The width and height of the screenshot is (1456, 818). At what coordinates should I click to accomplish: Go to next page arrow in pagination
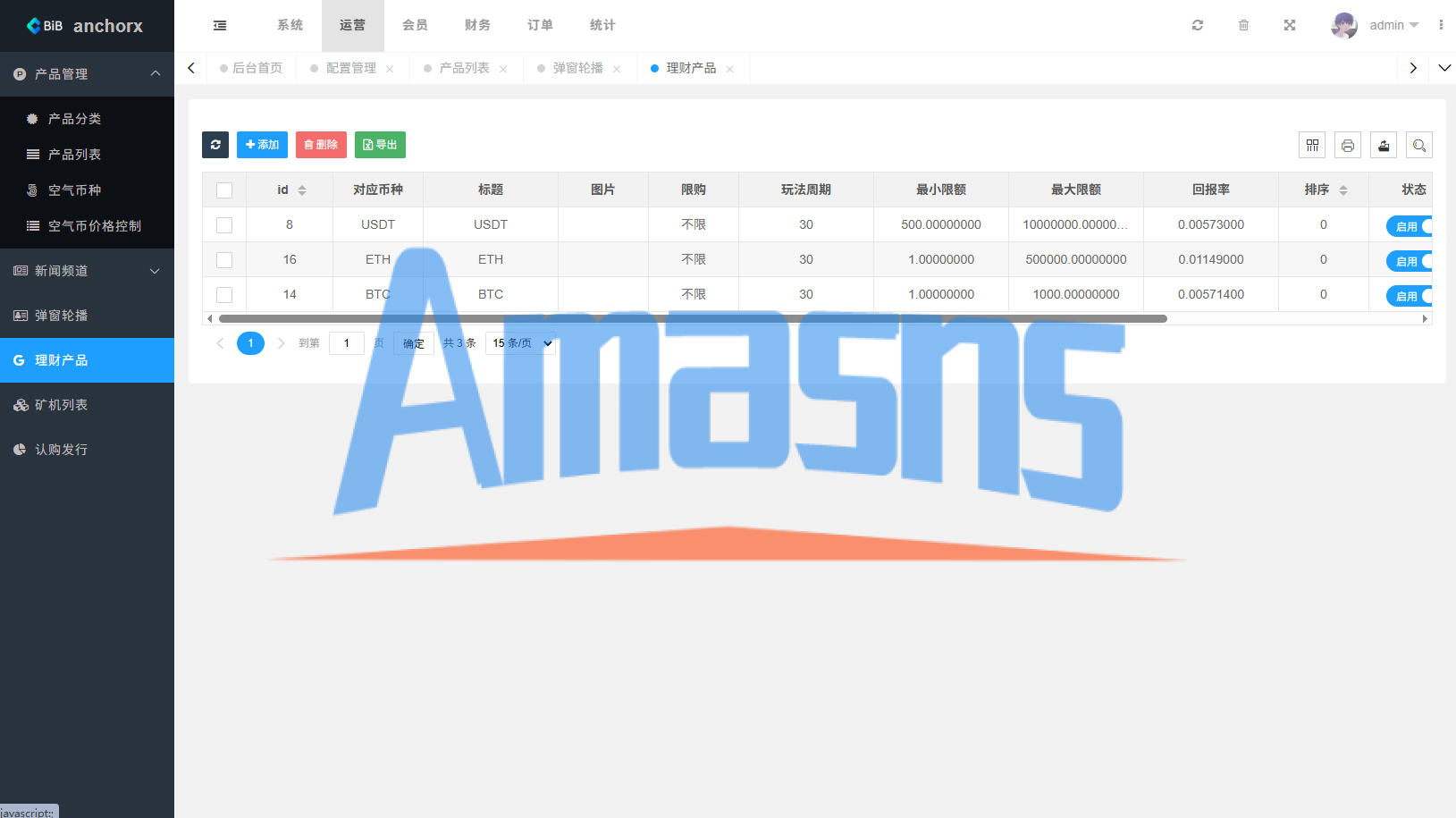pyautogui.click(x=281, y=343)
